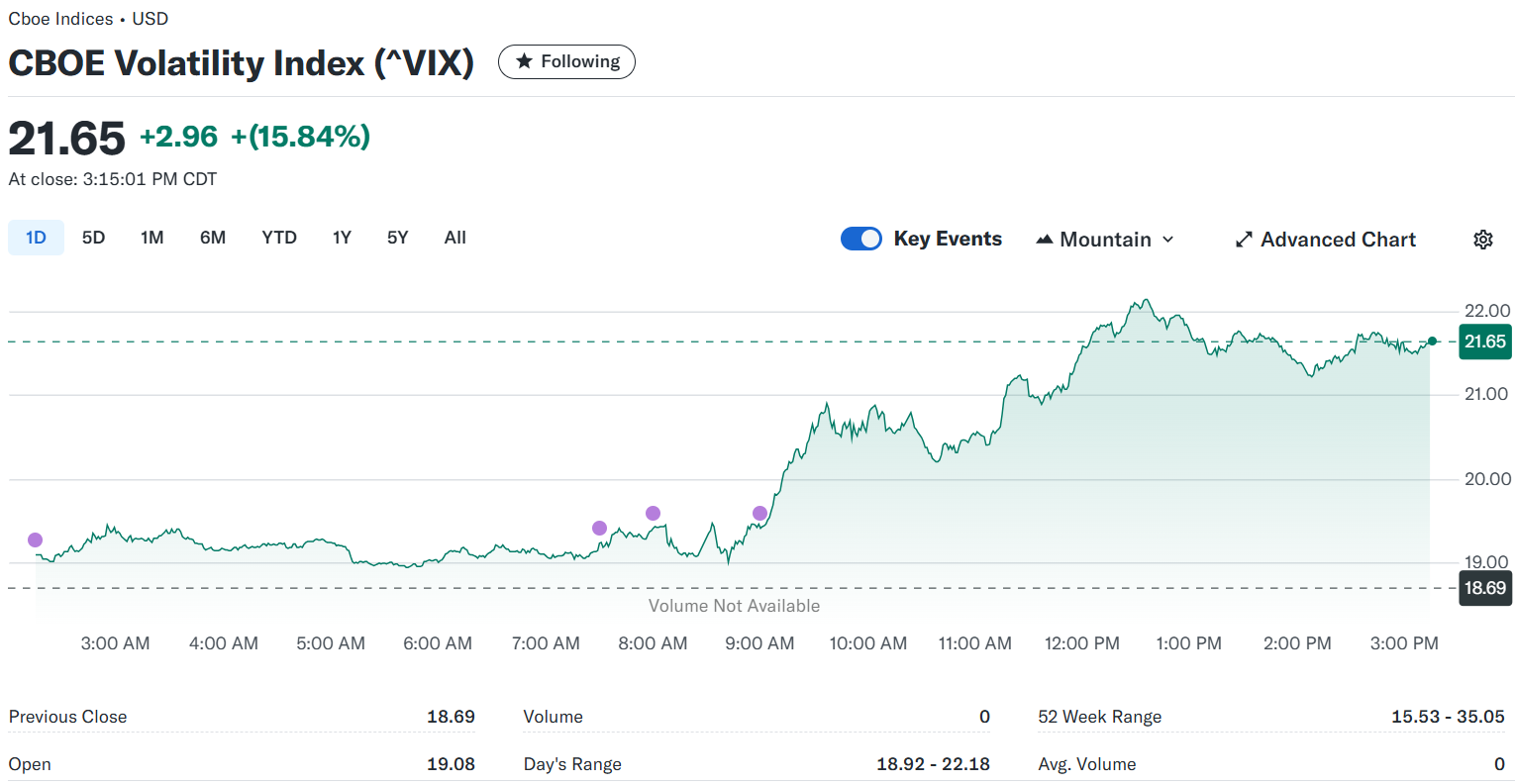
Task: Click the 3:00 AM time axis label
Action: [115, 643]
